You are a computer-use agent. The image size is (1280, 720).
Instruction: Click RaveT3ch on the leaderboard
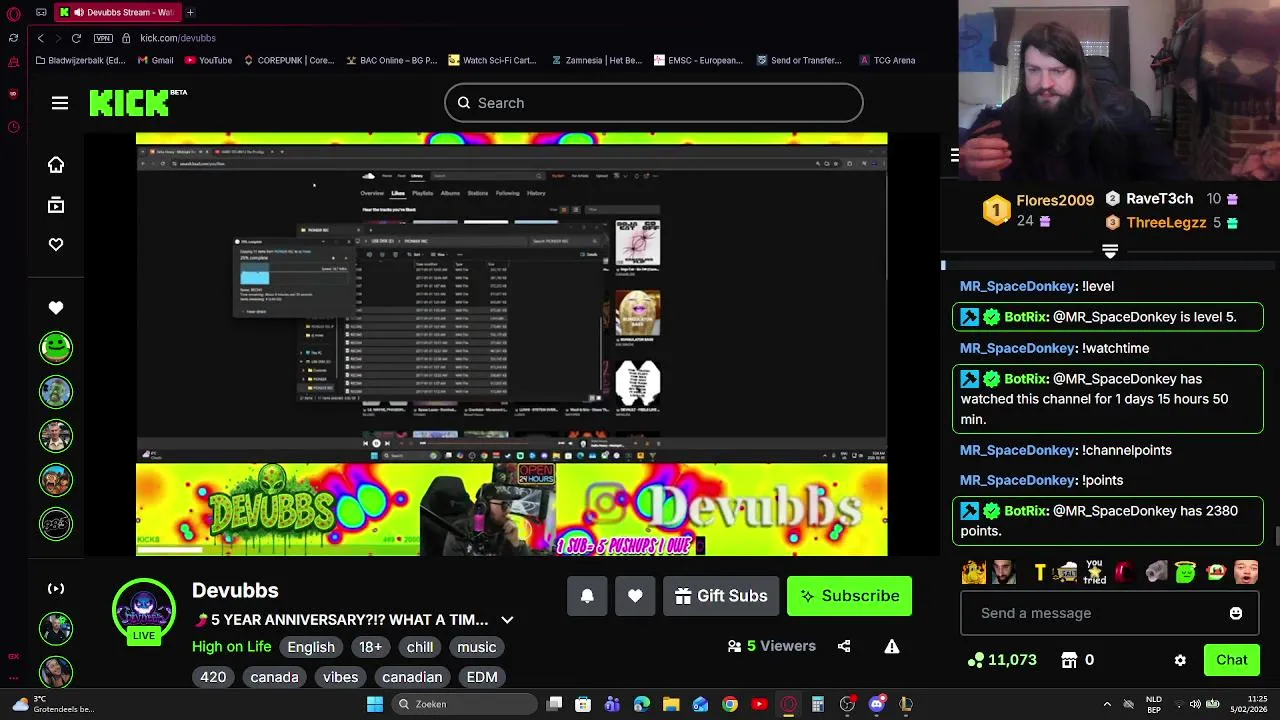[1159, 199]
